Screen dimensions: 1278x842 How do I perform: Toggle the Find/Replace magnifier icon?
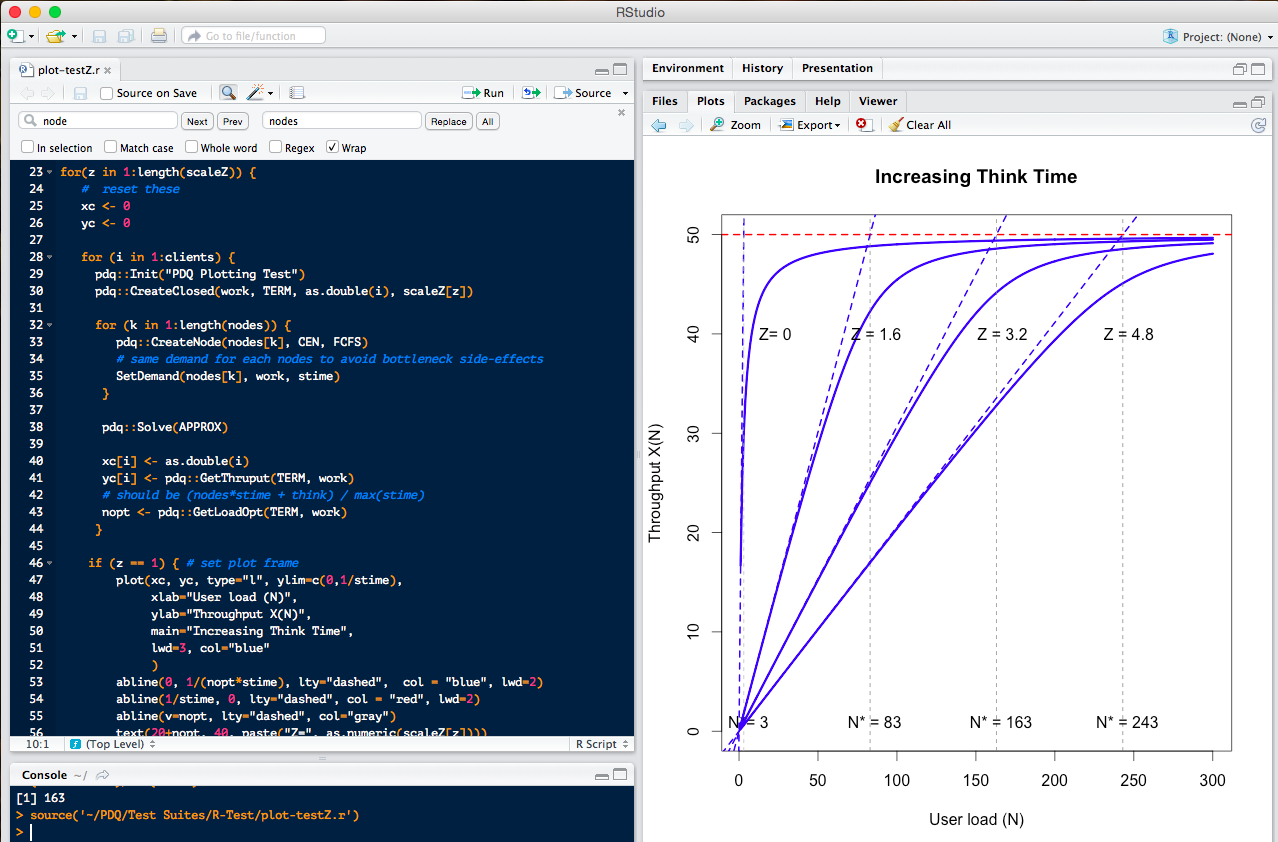tap(228, 93)
